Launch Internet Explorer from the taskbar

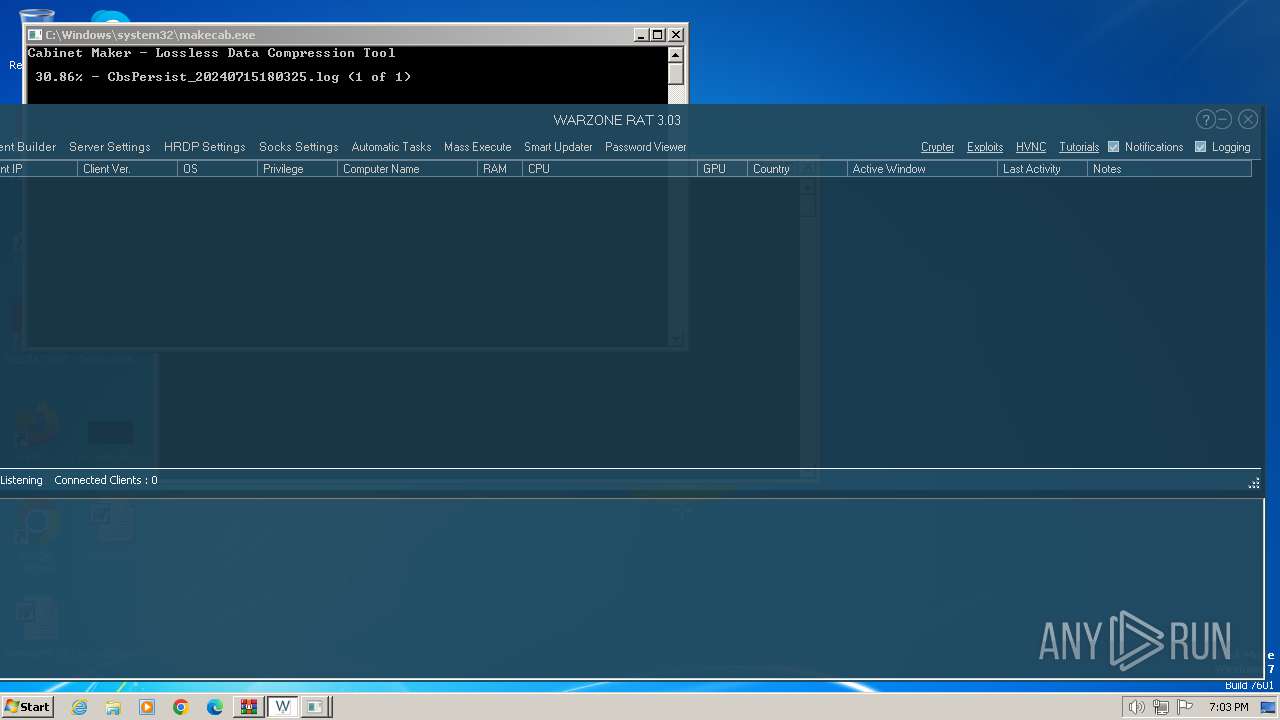point(80,707)
